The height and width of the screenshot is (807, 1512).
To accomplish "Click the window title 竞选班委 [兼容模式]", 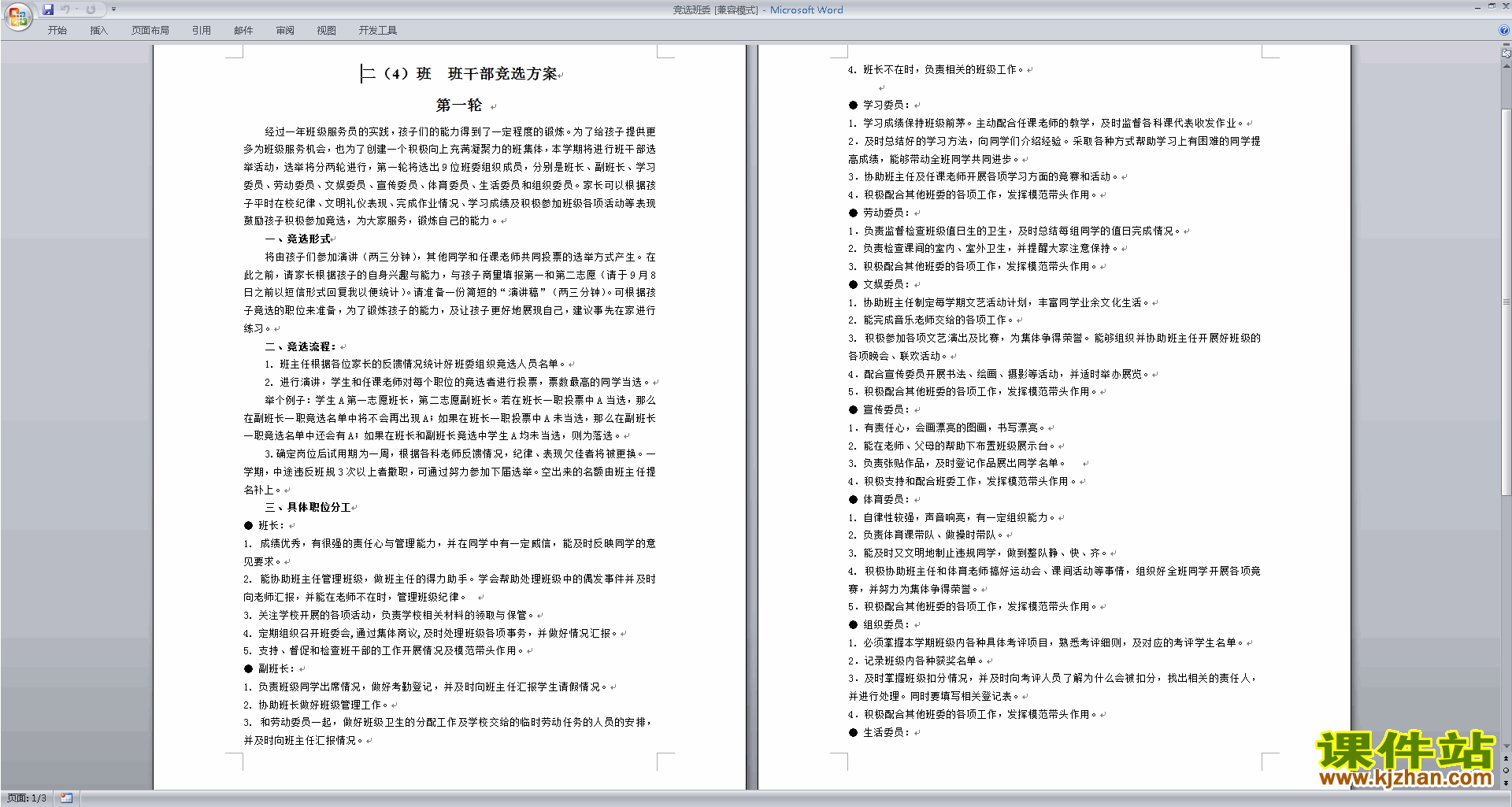I will pos(715,10).
